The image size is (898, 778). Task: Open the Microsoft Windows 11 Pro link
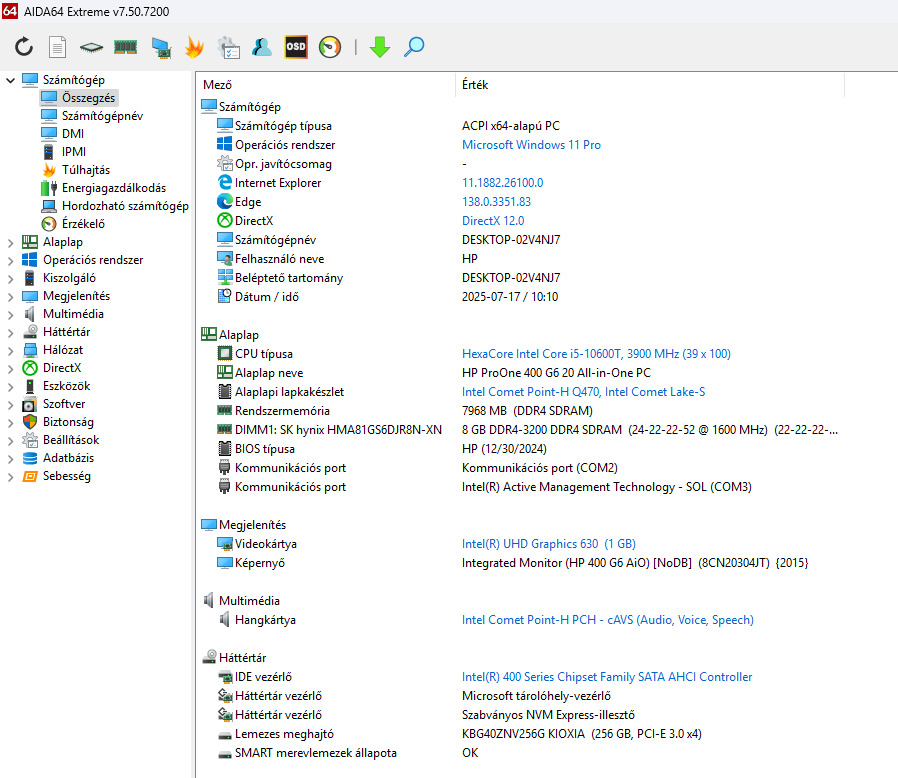(x=531, y=145)
